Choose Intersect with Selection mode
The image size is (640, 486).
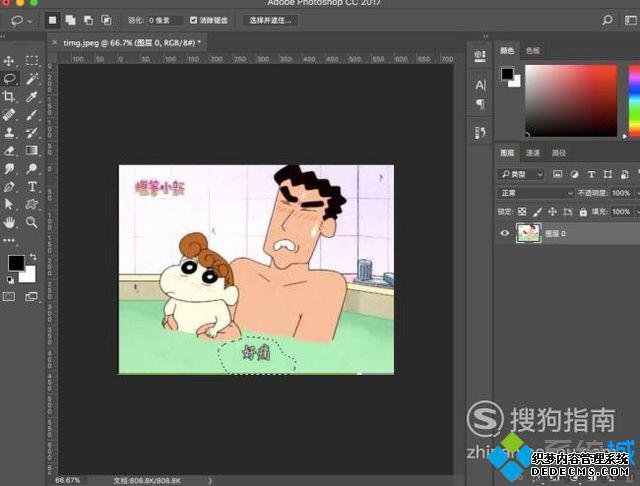[107, 20]
